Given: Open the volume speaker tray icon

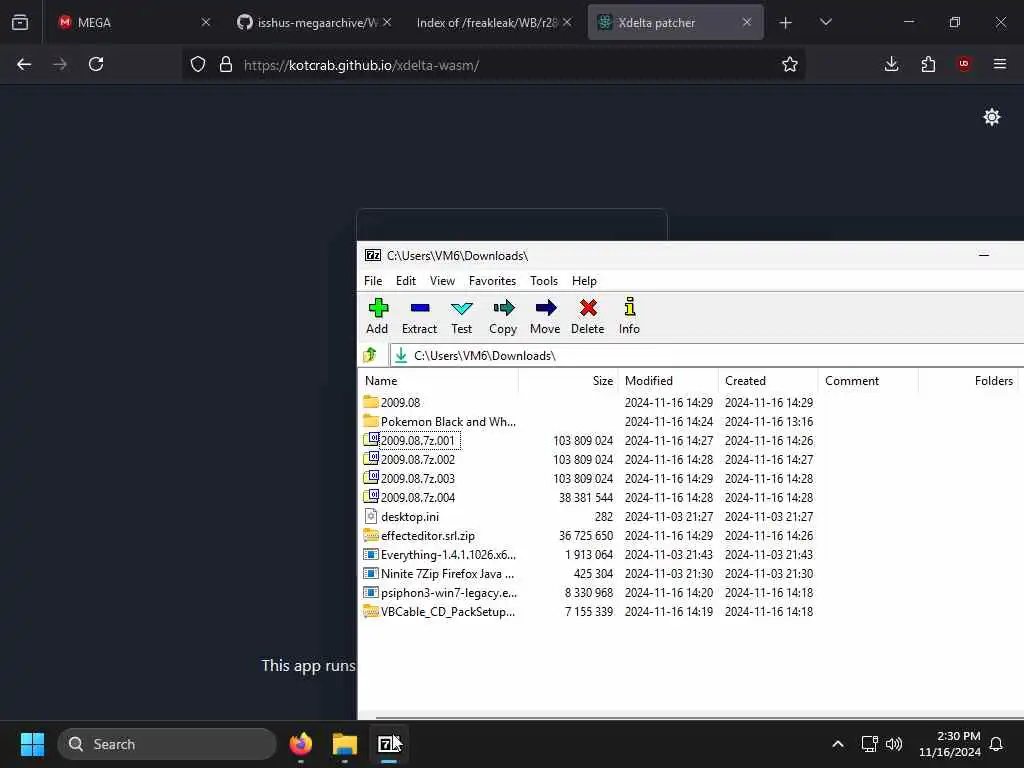Looking at the screenshot, I should click(894, 744).
